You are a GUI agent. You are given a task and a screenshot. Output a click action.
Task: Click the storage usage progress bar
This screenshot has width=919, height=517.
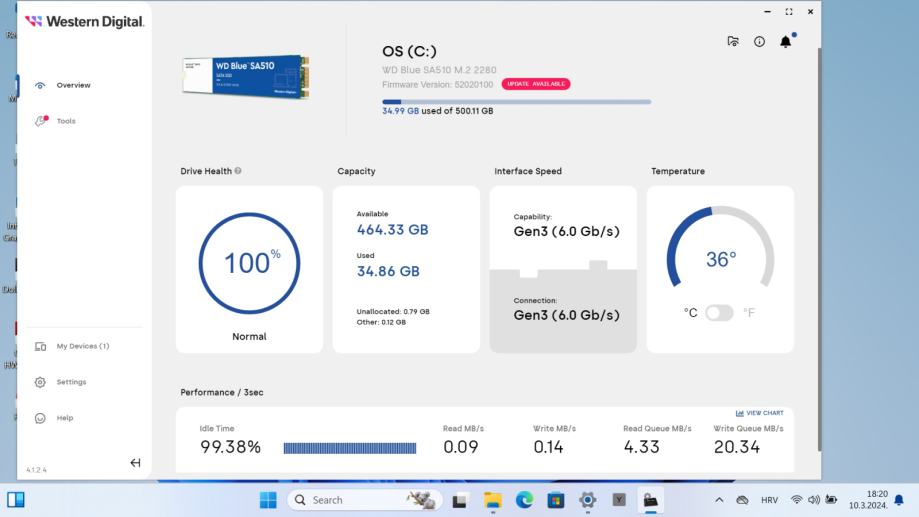(x=516, y=101)
